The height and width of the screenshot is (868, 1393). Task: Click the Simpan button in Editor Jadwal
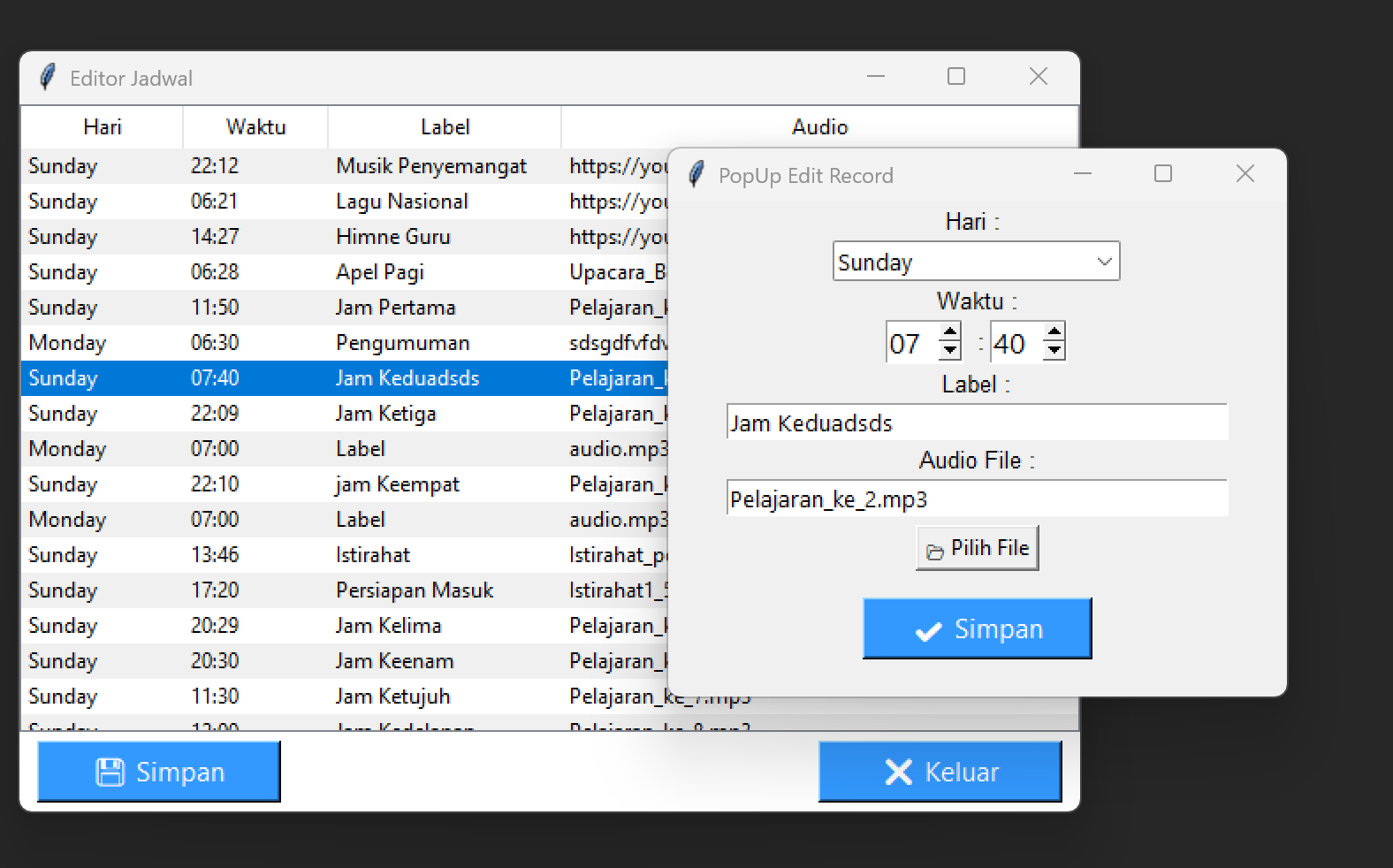click(159, 772)
